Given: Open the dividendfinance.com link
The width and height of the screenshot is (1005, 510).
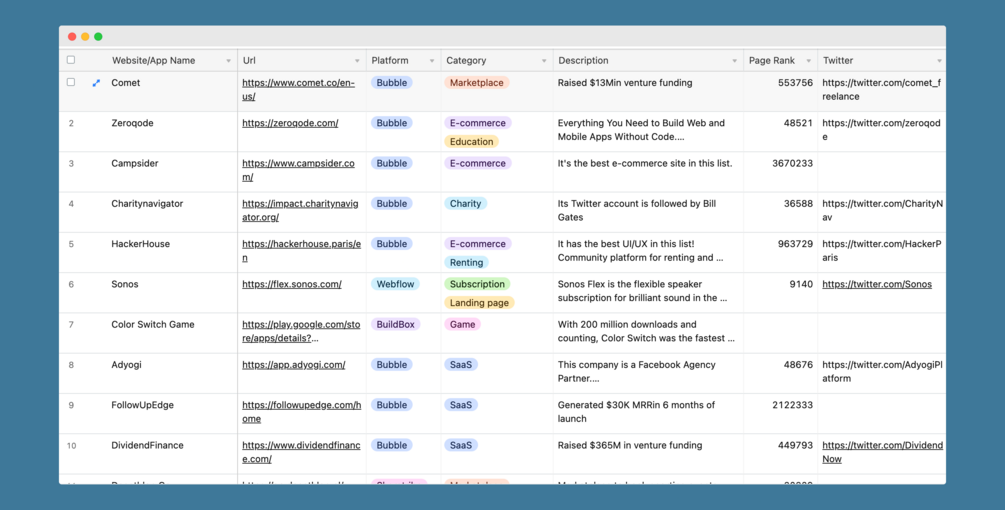Looking at the screenshot, I should coord(301,452).
